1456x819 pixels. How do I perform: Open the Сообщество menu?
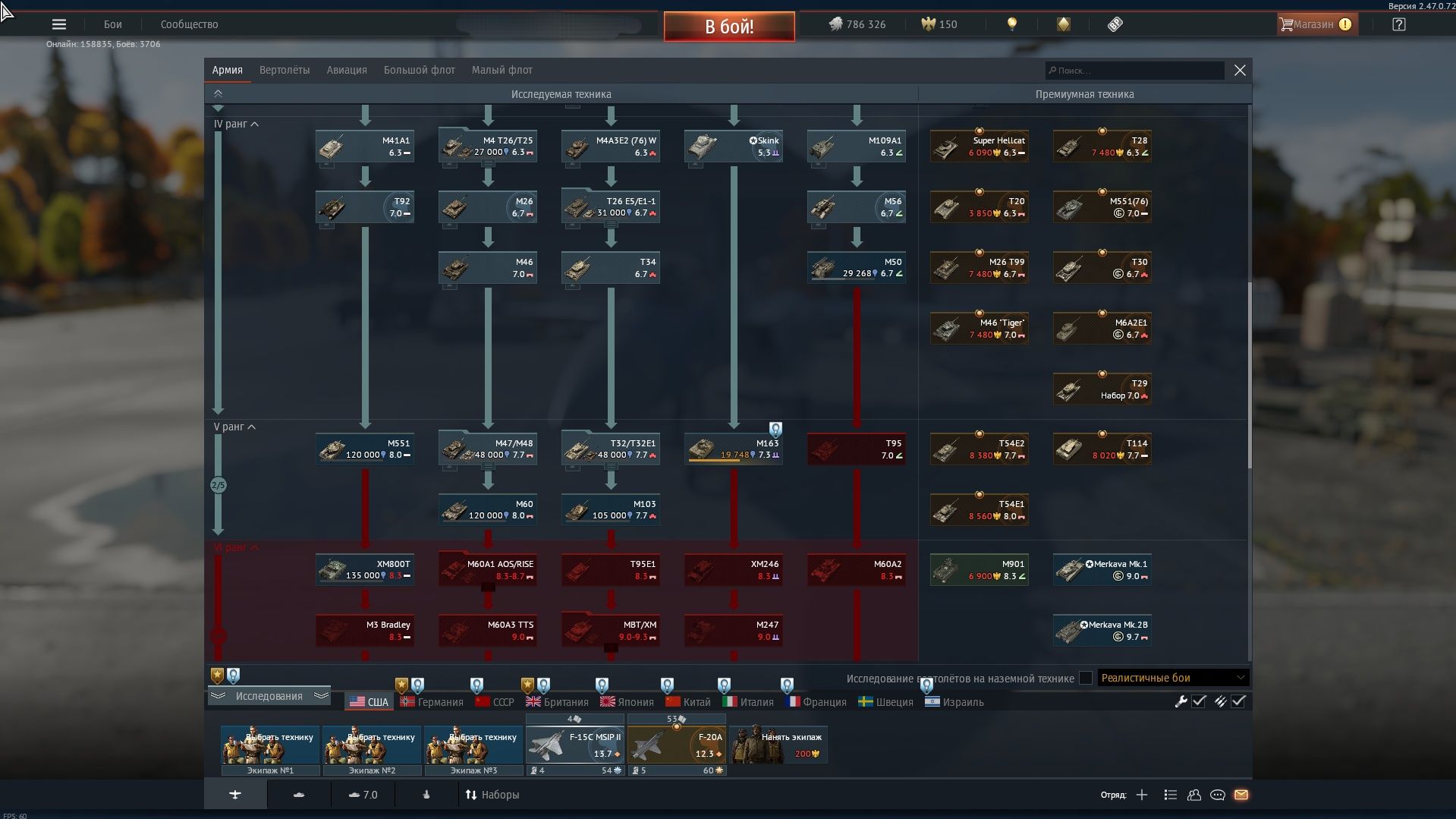189,24
